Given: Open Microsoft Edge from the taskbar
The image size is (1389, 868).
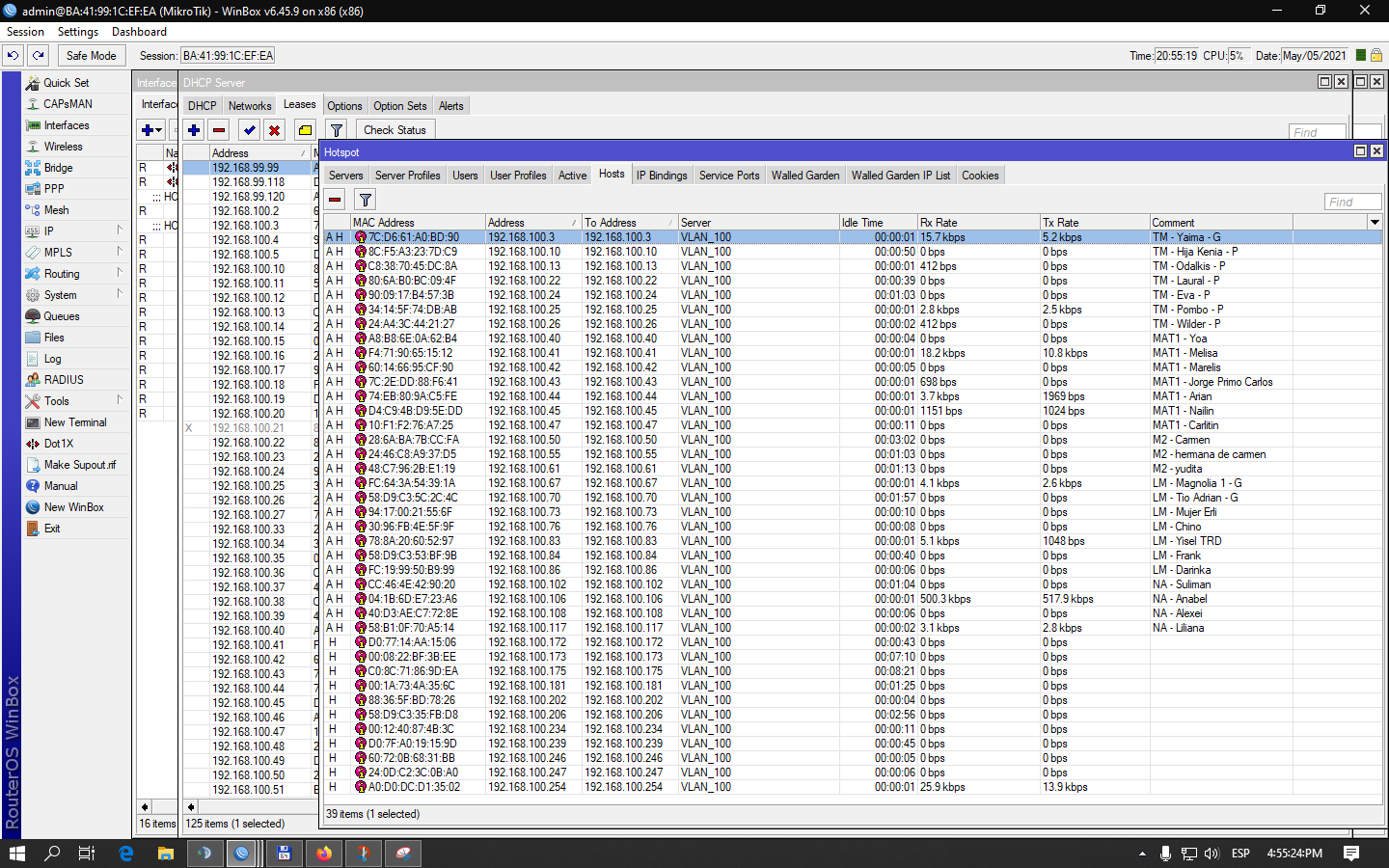Looking at the screenshot, I should click(126, 854).
